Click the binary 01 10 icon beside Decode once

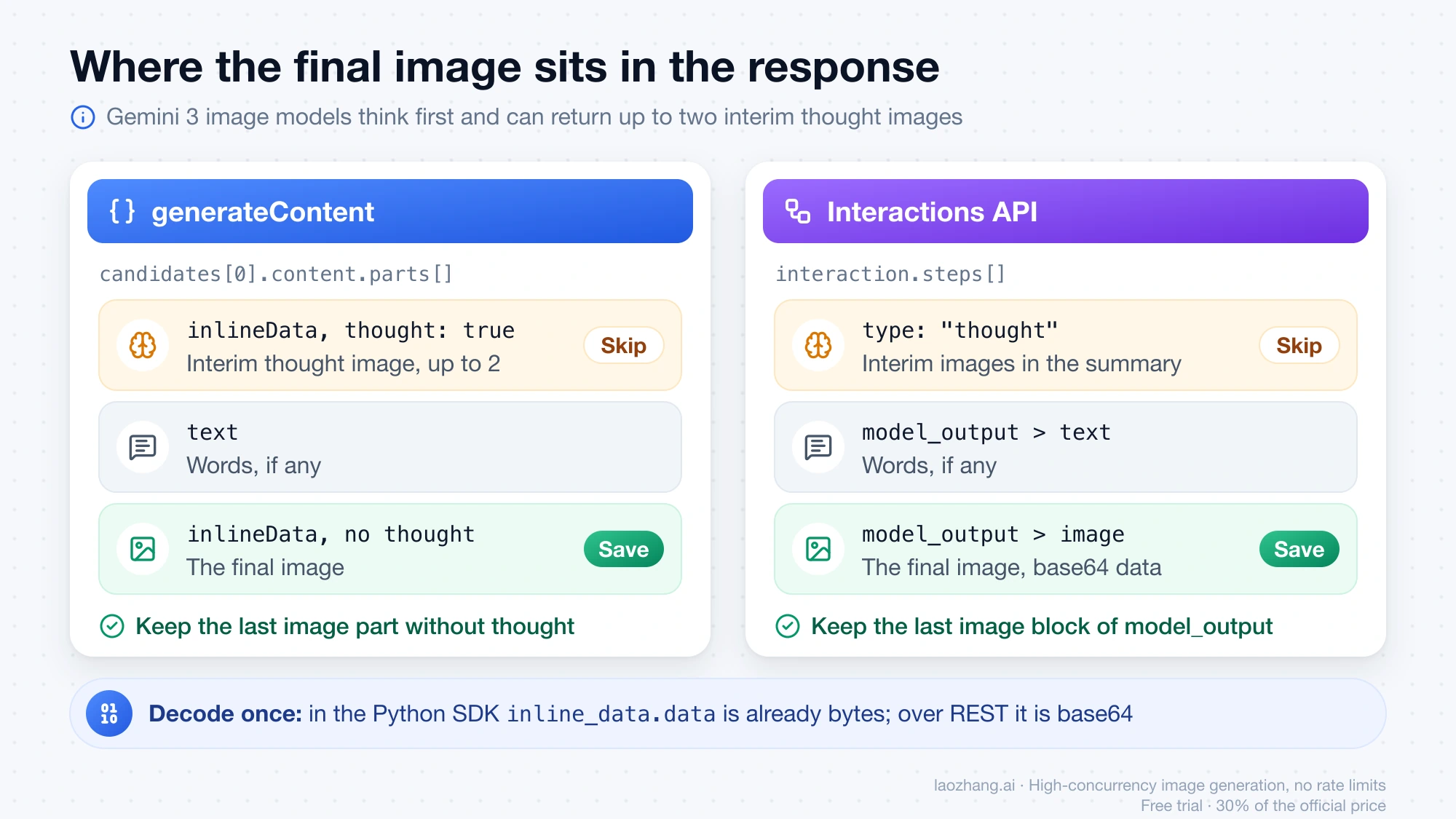tap(109, 713)
